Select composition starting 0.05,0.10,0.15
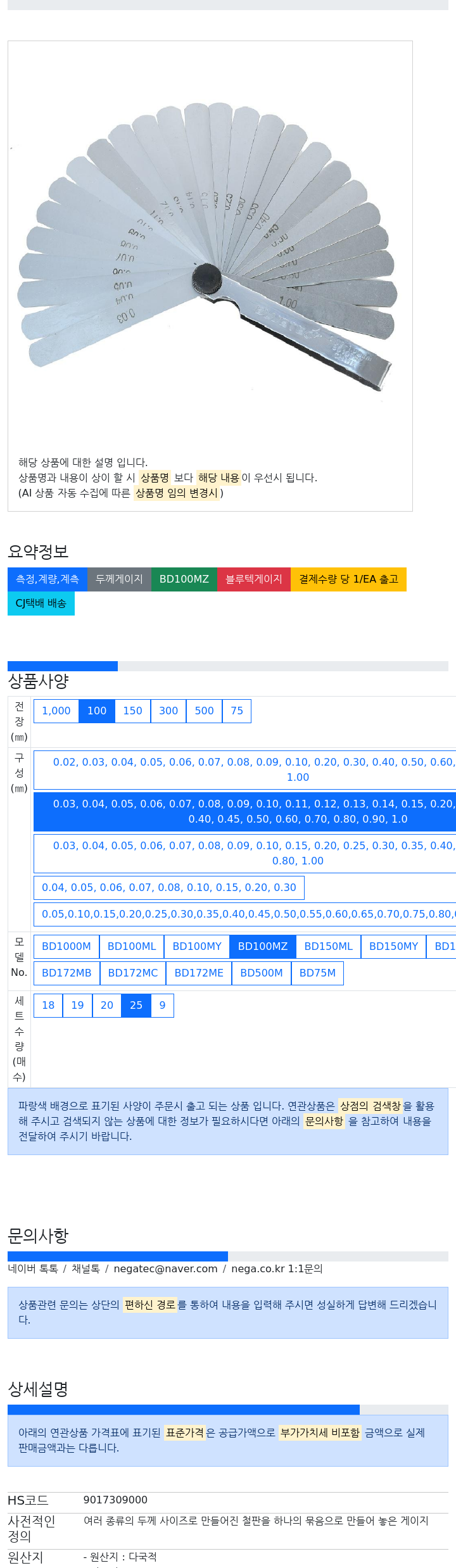This screenshot has height=1568, width=456. click(x=245, y=914)
